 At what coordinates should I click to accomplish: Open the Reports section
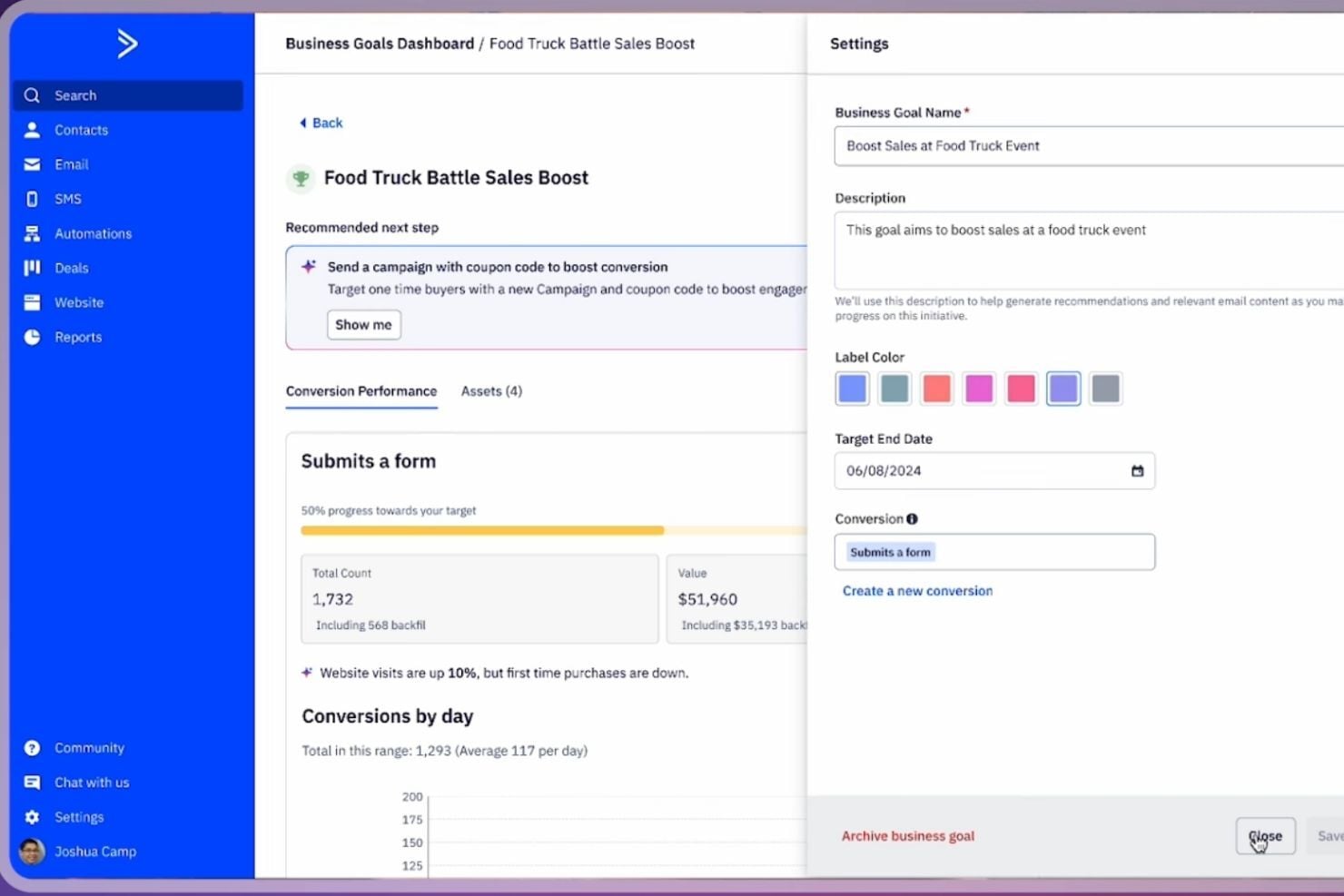77,337
